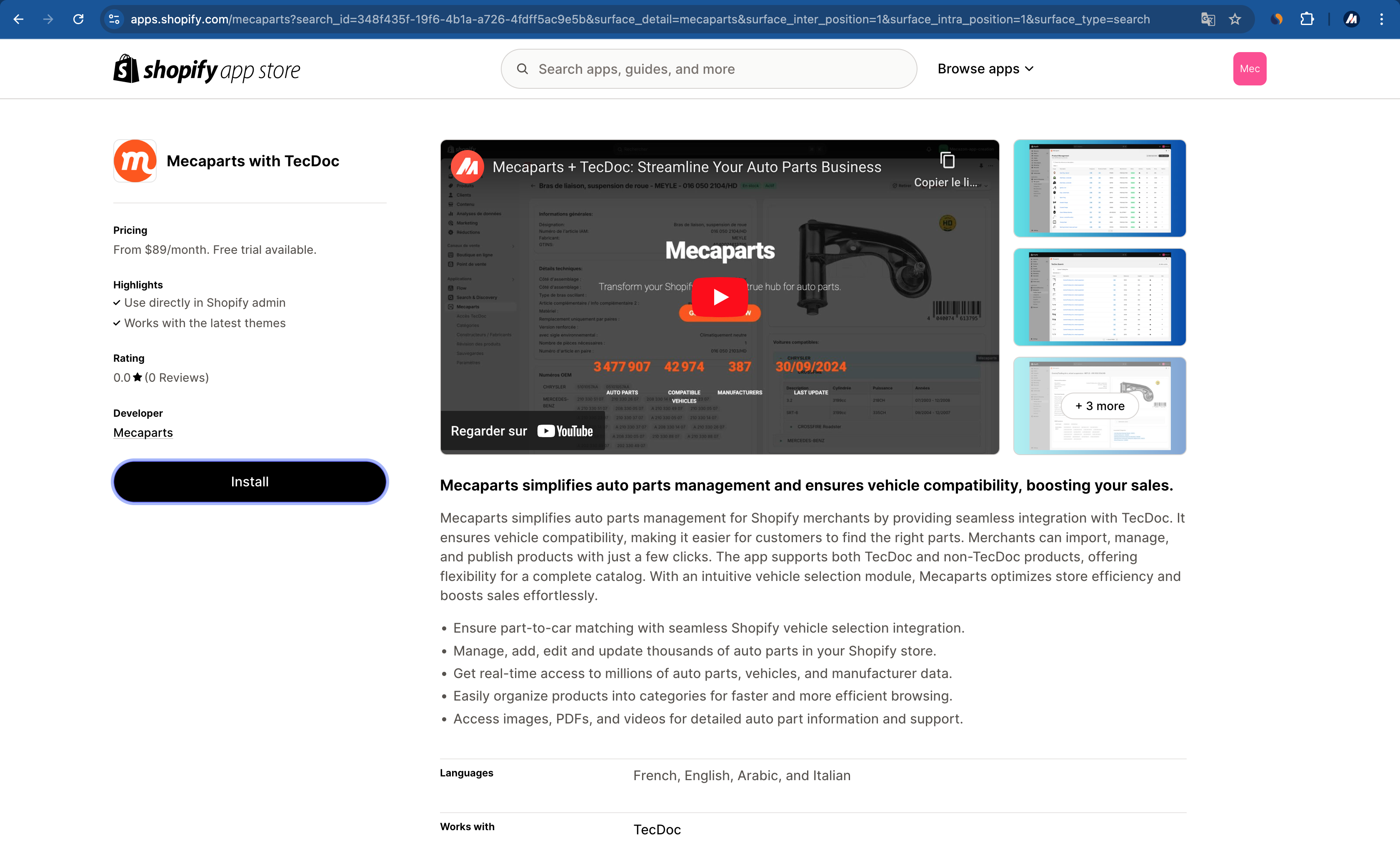Open the orange crescent browser extension
The width and height of the screenshot is (1400, 841).
point(1277,19)
